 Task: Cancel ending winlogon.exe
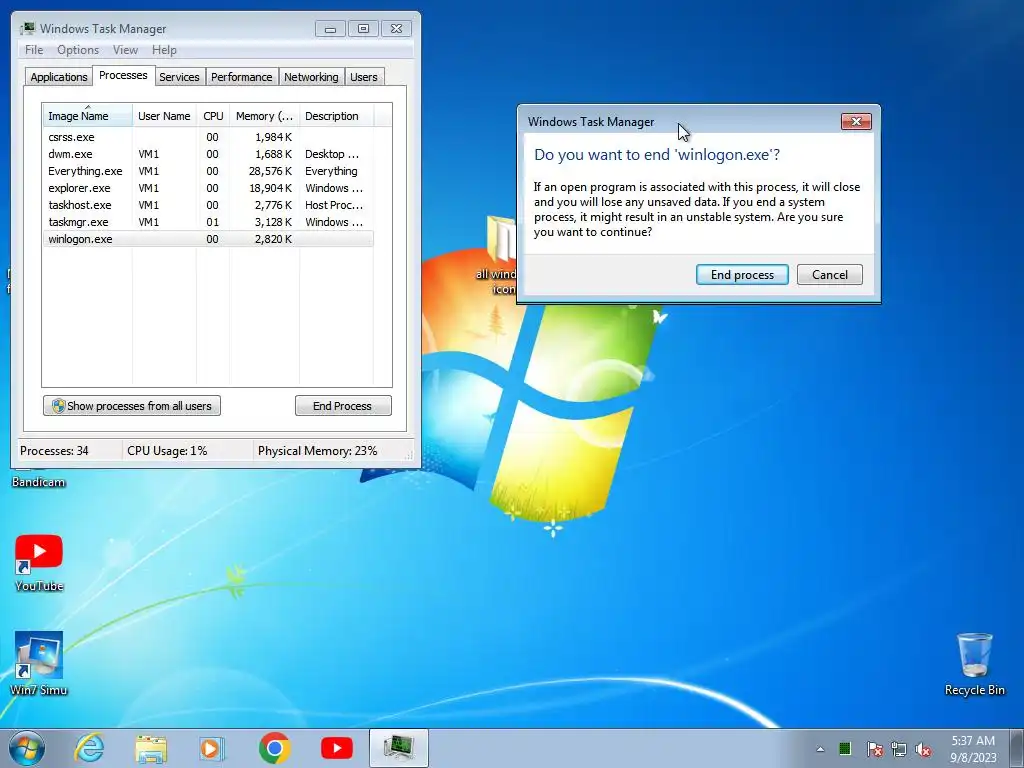tap(829, 275)
